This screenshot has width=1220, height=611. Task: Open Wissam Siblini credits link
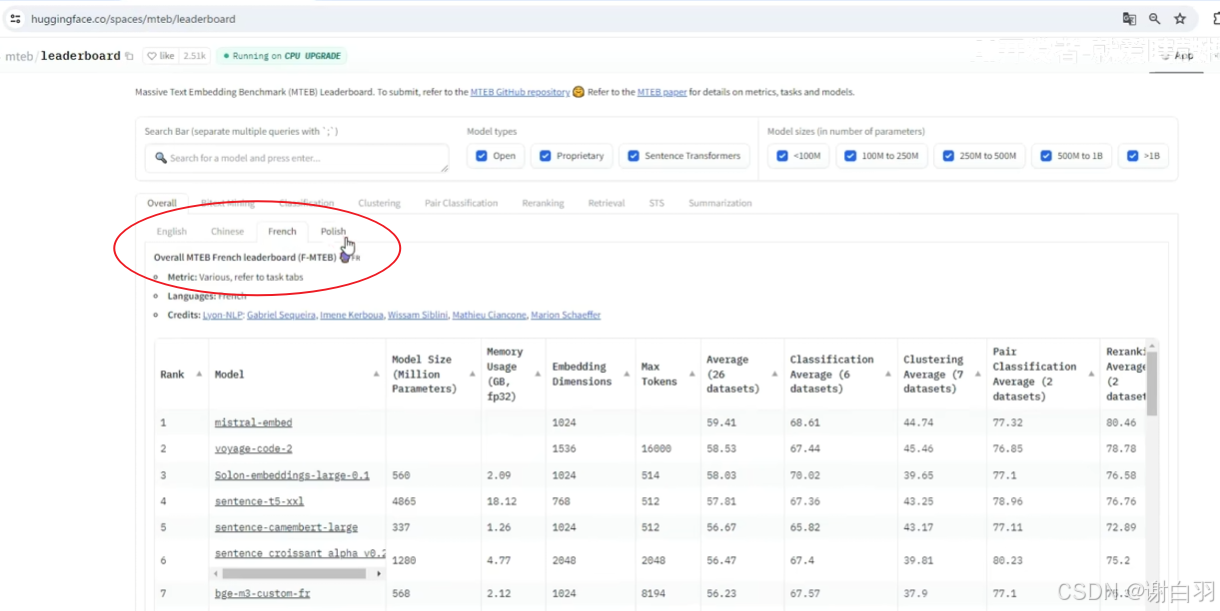pos(418,315)
